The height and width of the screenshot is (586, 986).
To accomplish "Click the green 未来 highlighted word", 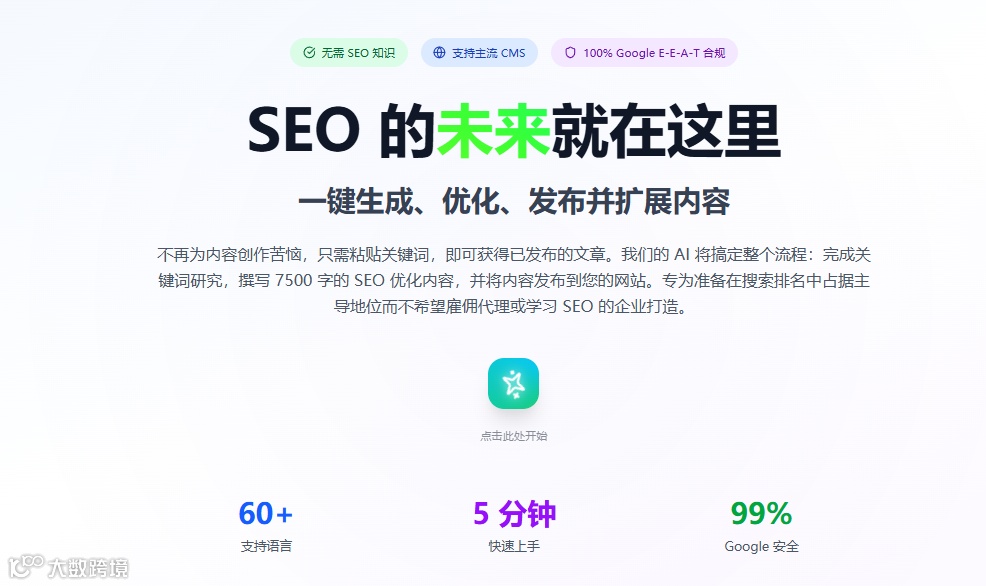I will 494,131.
